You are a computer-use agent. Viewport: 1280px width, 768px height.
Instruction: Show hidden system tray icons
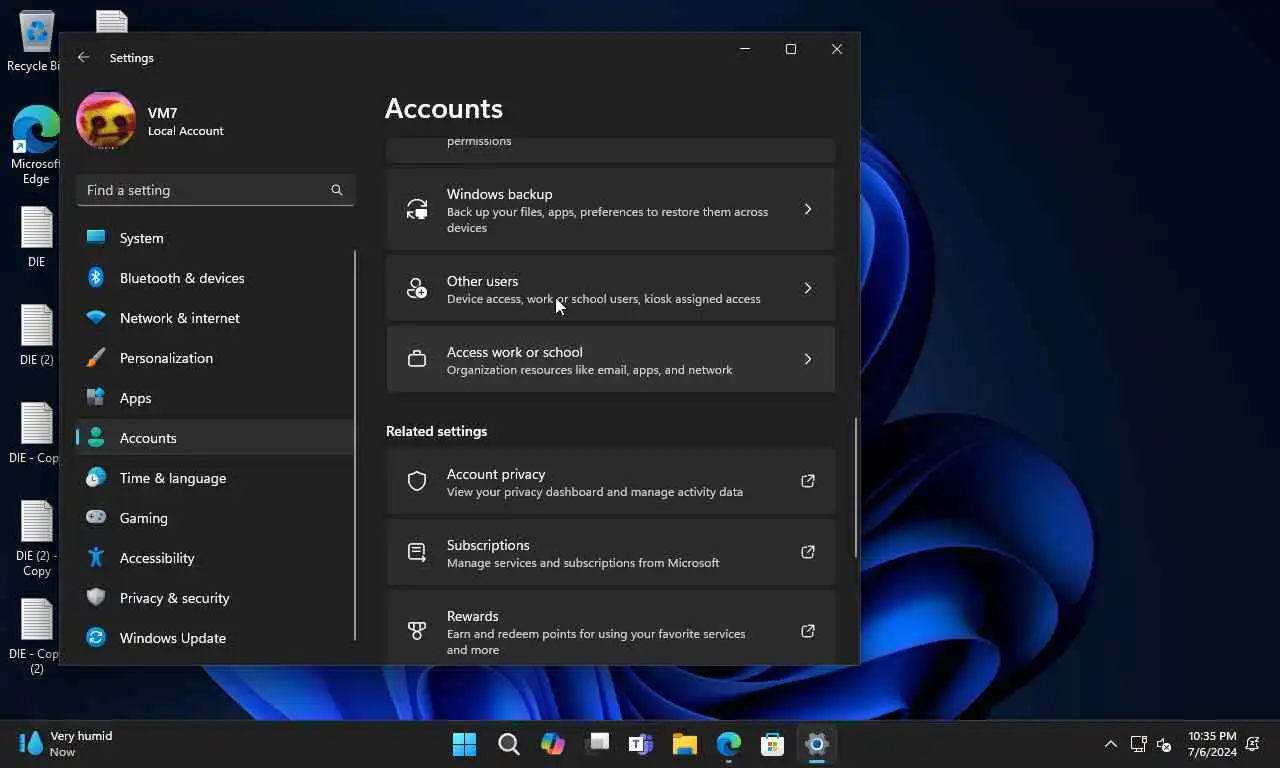pyautogui.click(x=1110, y=744)
